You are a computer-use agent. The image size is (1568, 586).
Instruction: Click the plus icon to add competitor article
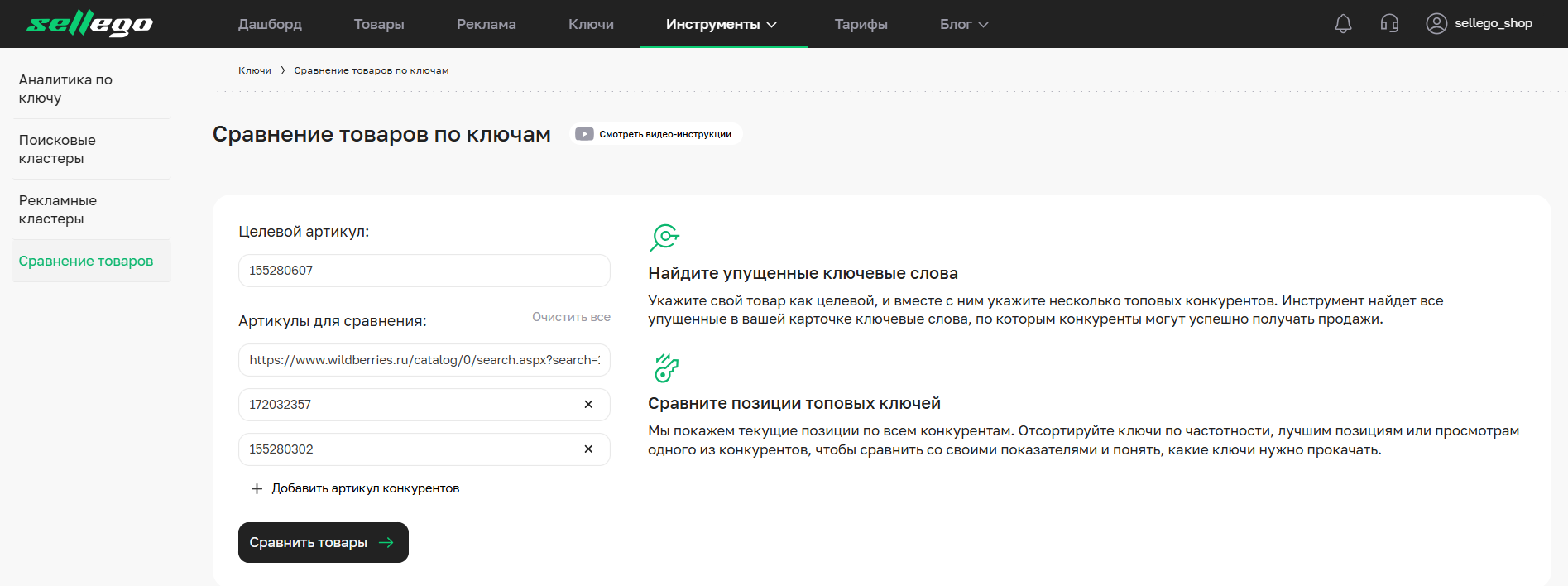[257, 489]
